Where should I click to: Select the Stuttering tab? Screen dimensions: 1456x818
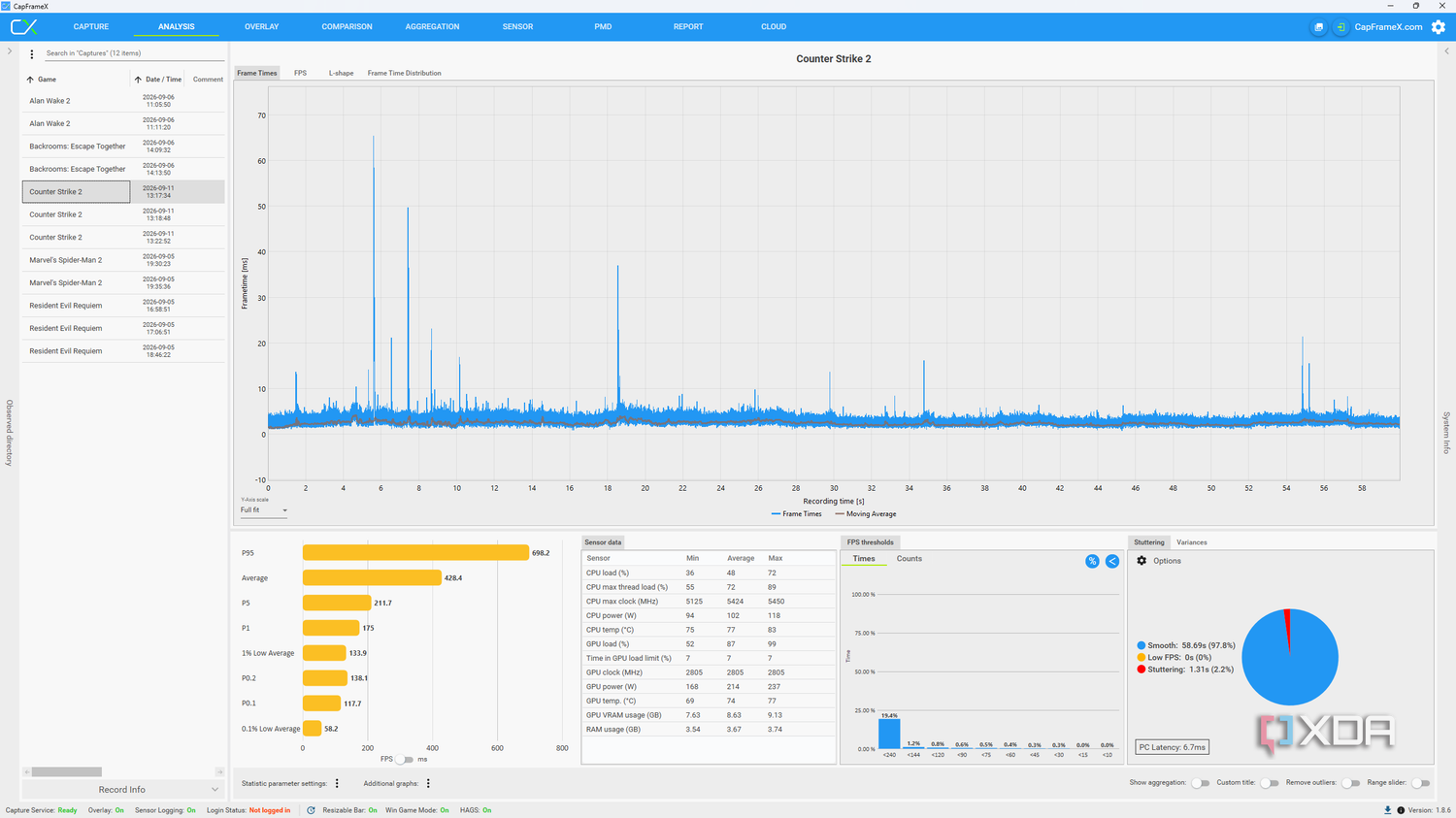1149,542
